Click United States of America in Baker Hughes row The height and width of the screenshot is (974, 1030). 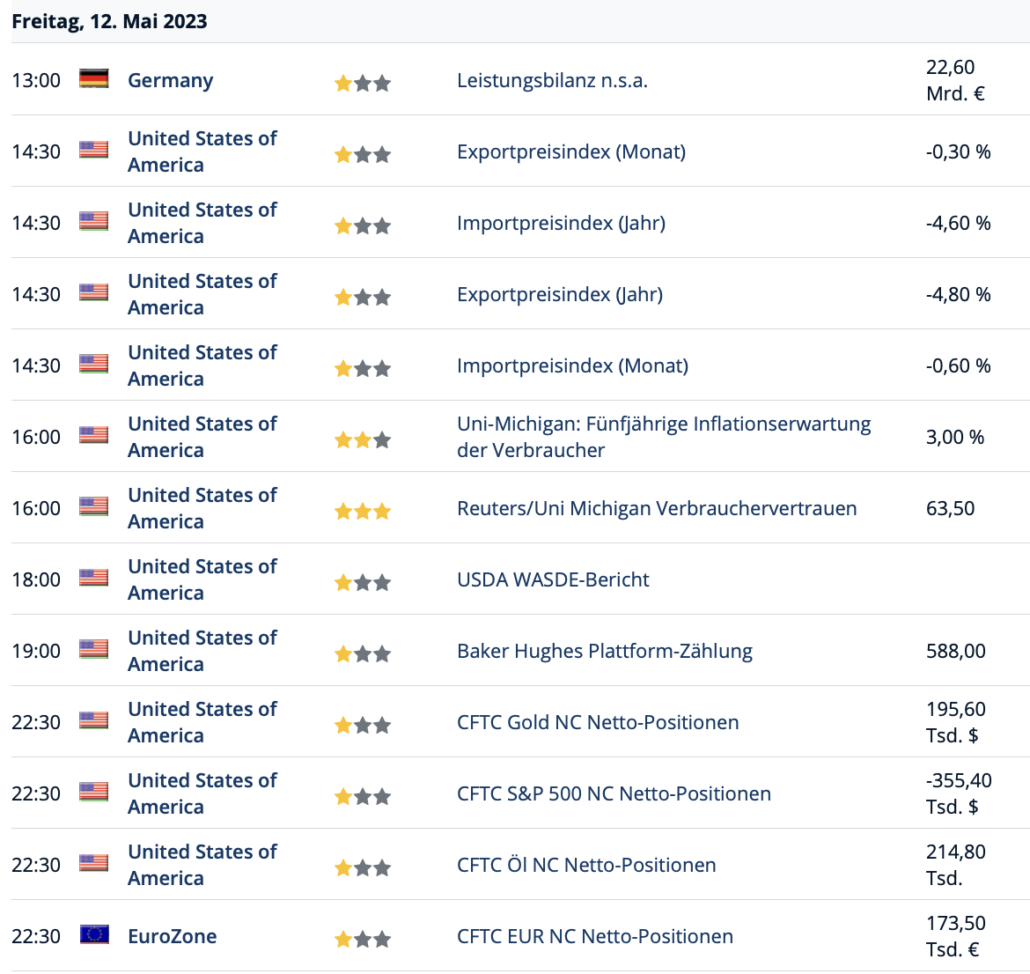pyautogui.click(x=202, y=651)
